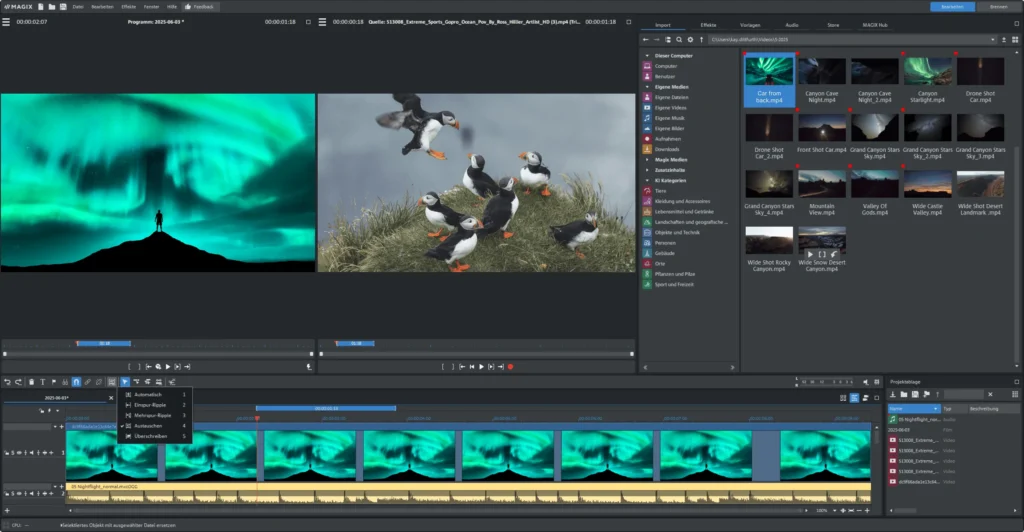Click the import icon in Projektablage panel

click(x=892, y=395)
